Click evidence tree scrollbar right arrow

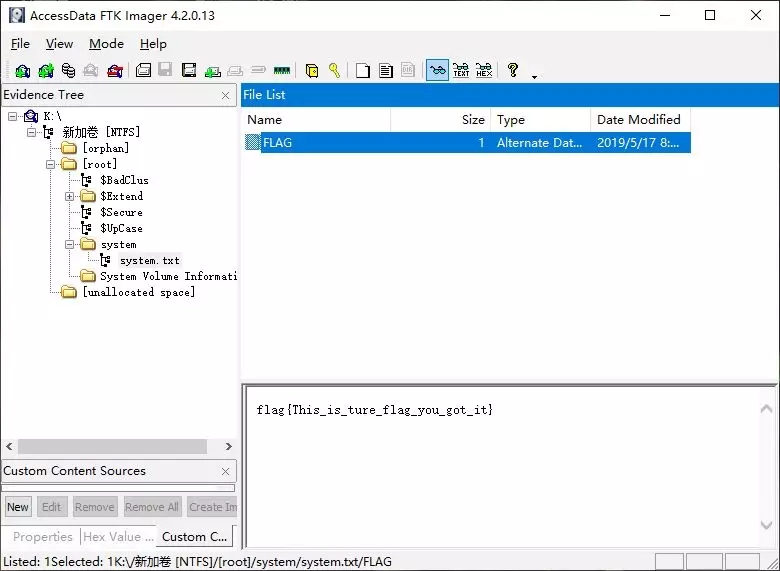[228, 446]
